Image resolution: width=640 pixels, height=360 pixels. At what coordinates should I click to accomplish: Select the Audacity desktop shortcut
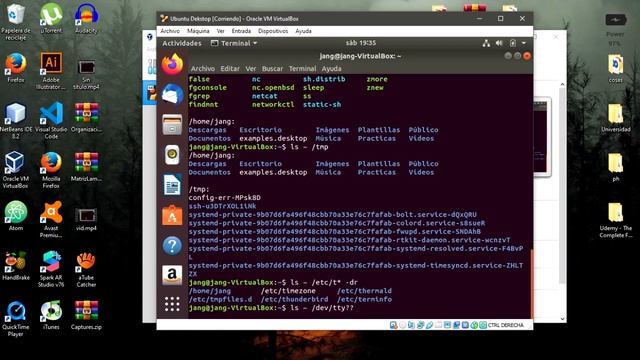point(86,18)
